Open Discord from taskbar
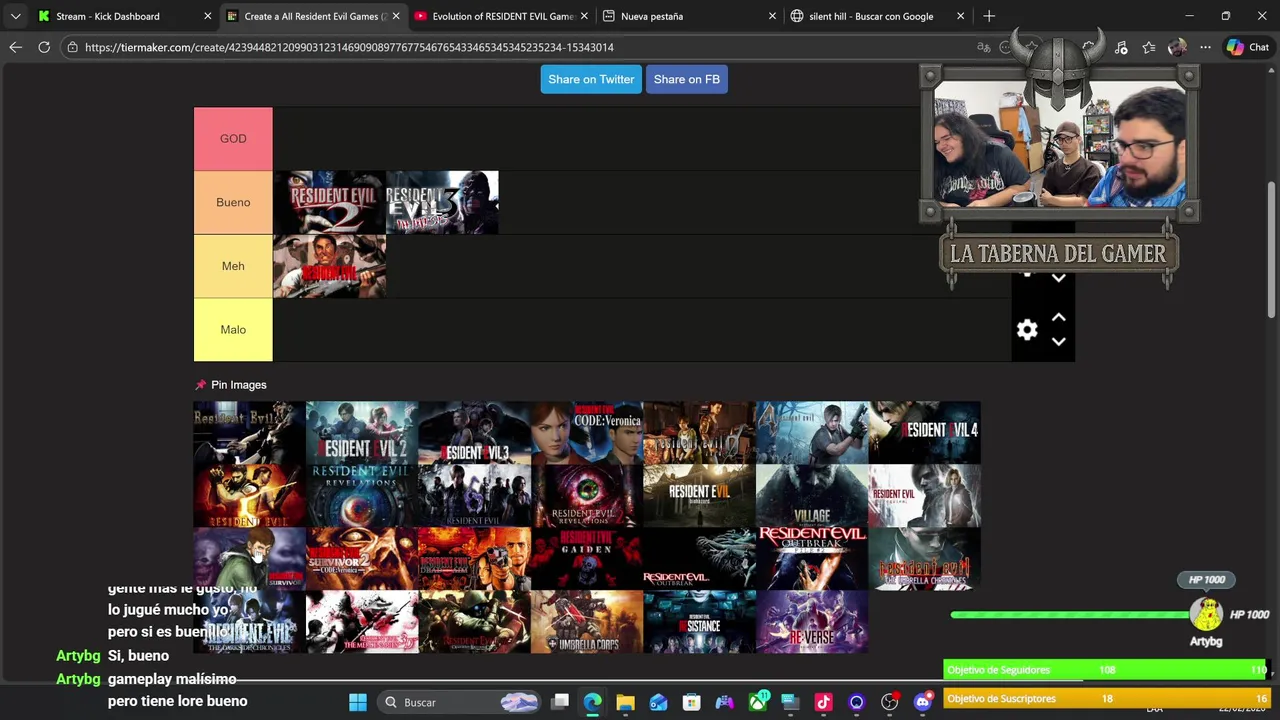 coord(923,702)
